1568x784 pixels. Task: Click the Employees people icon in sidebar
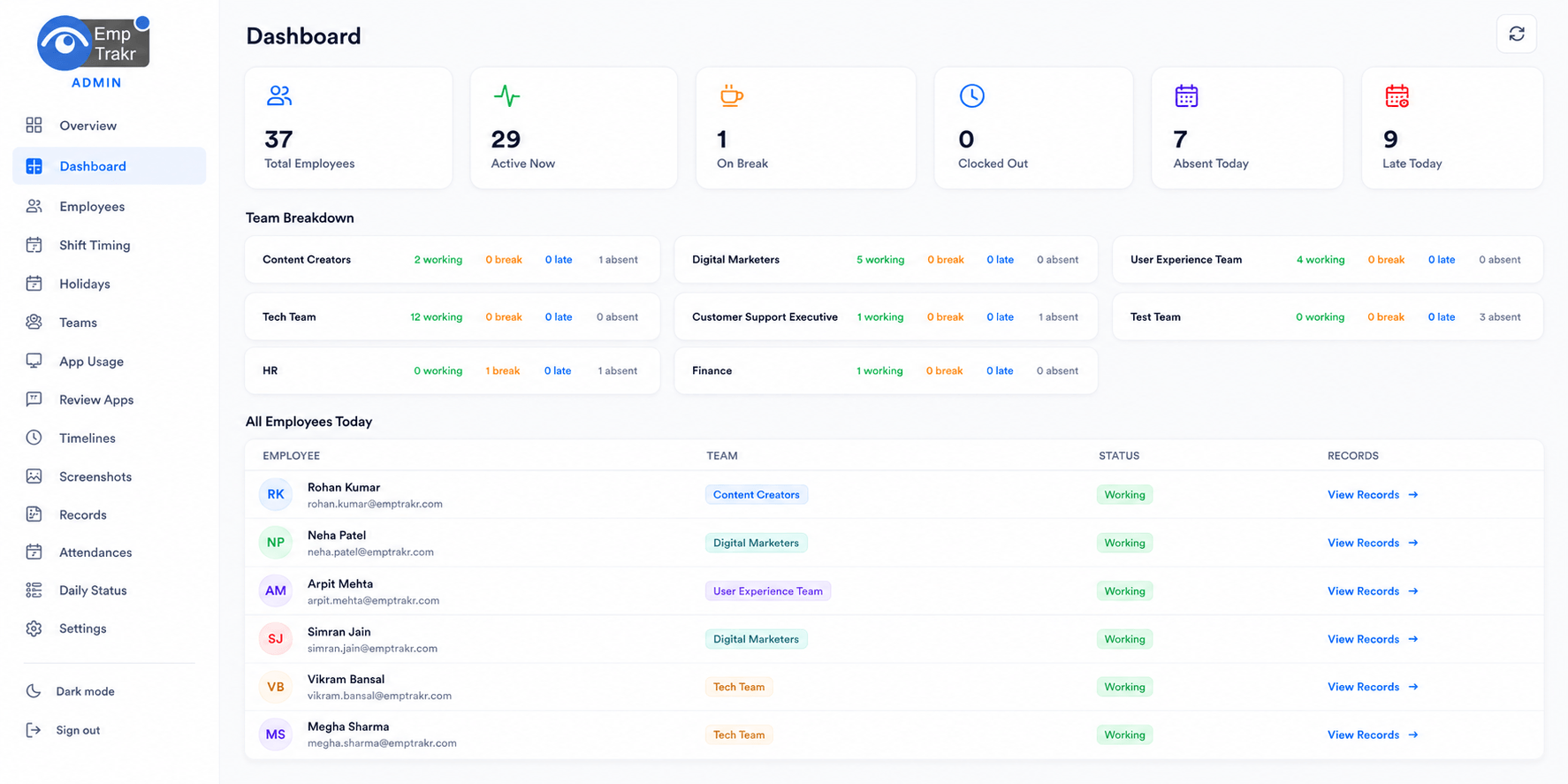pyautogui.click(x=34, y=206)
